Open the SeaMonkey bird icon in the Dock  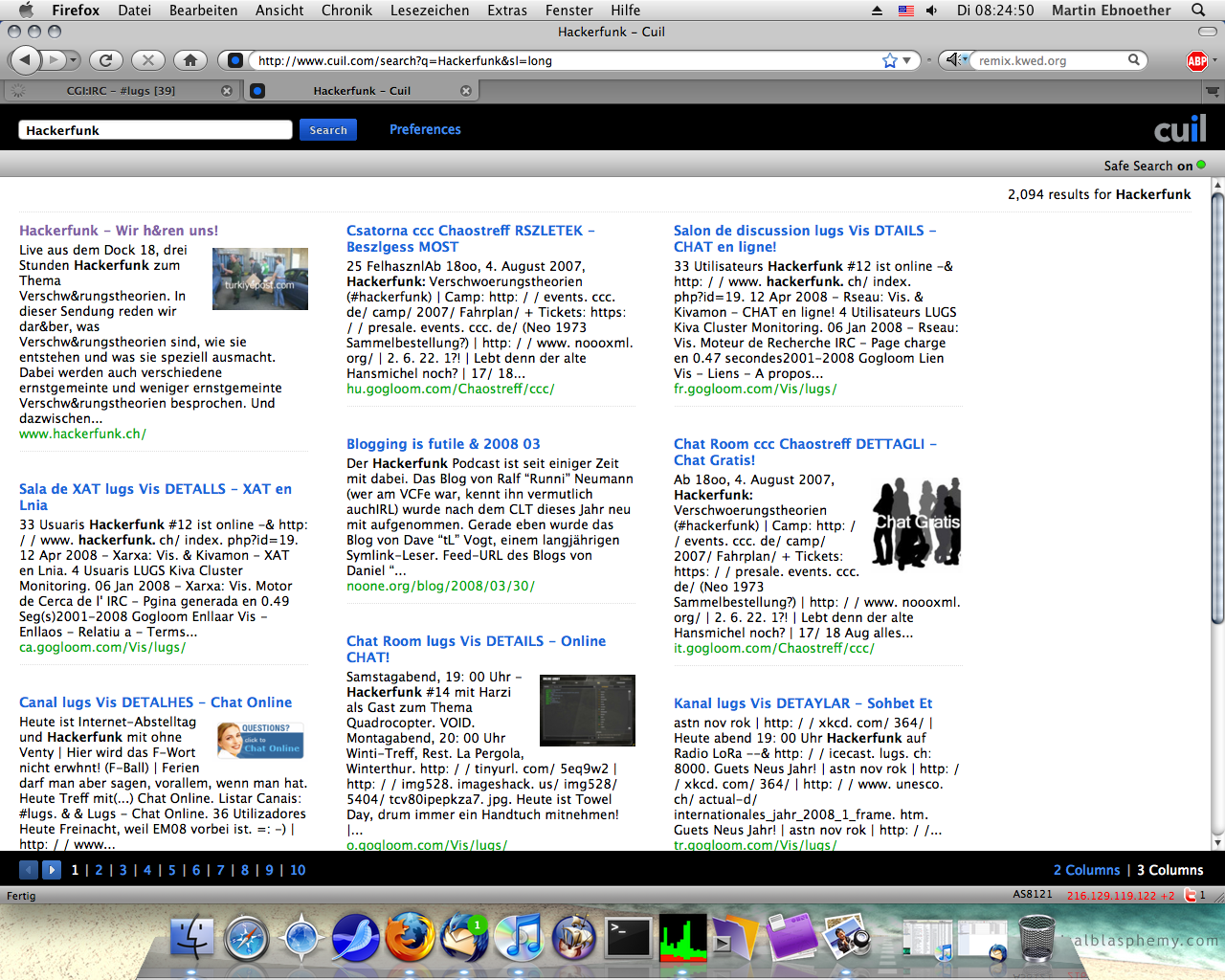tap(356, 937)
